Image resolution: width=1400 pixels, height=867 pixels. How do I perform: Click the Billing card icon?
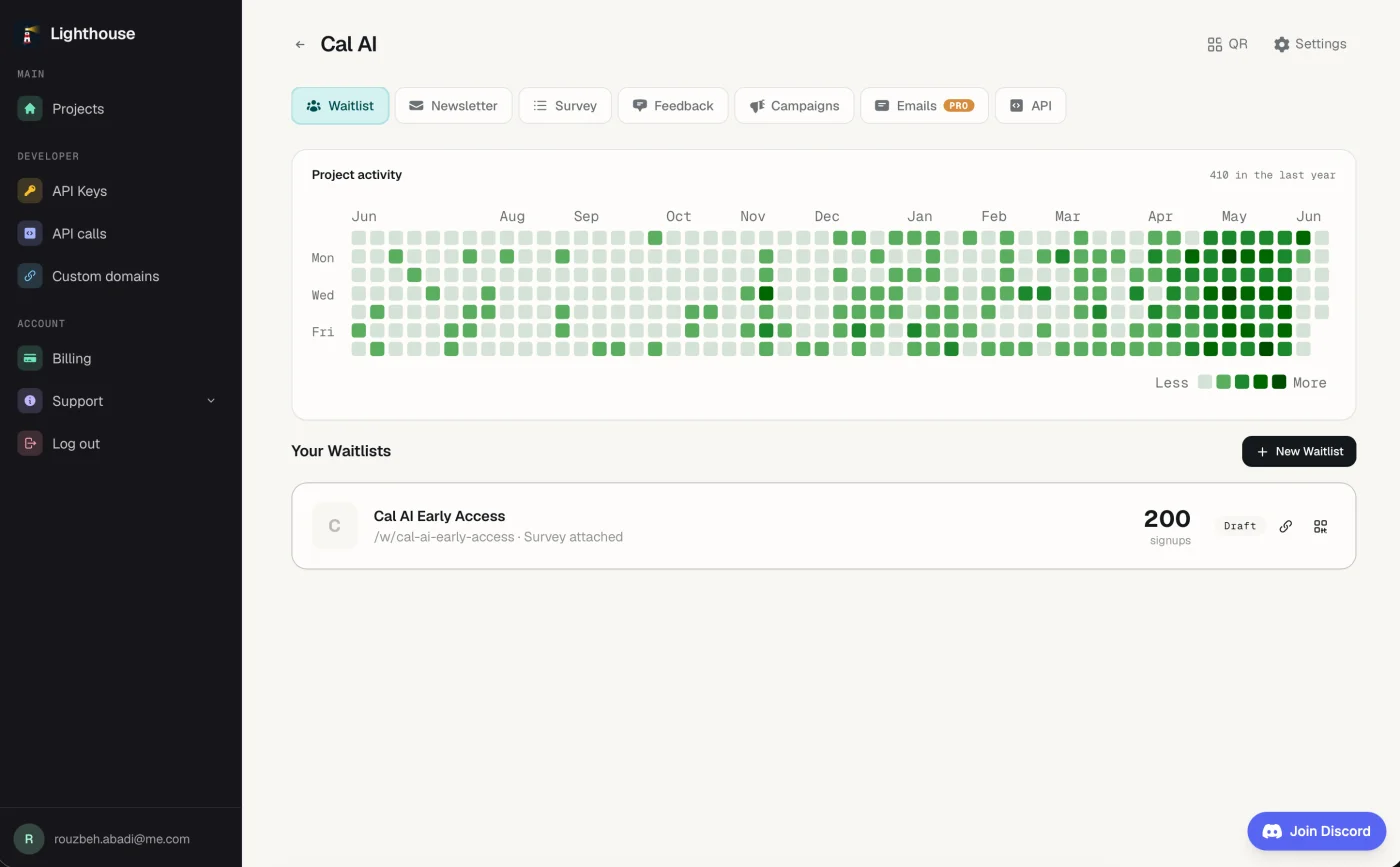[30, 358]
